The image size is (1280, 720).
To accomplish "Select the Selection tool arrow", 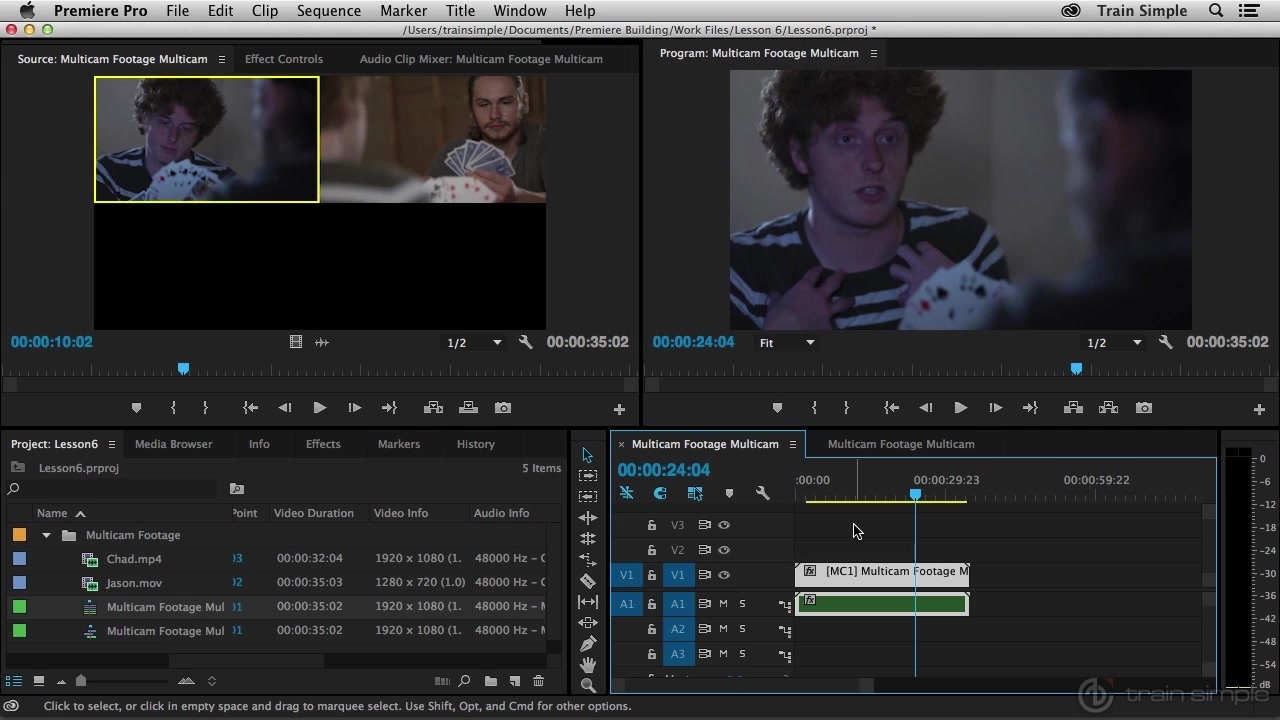I will coord(588,455).
